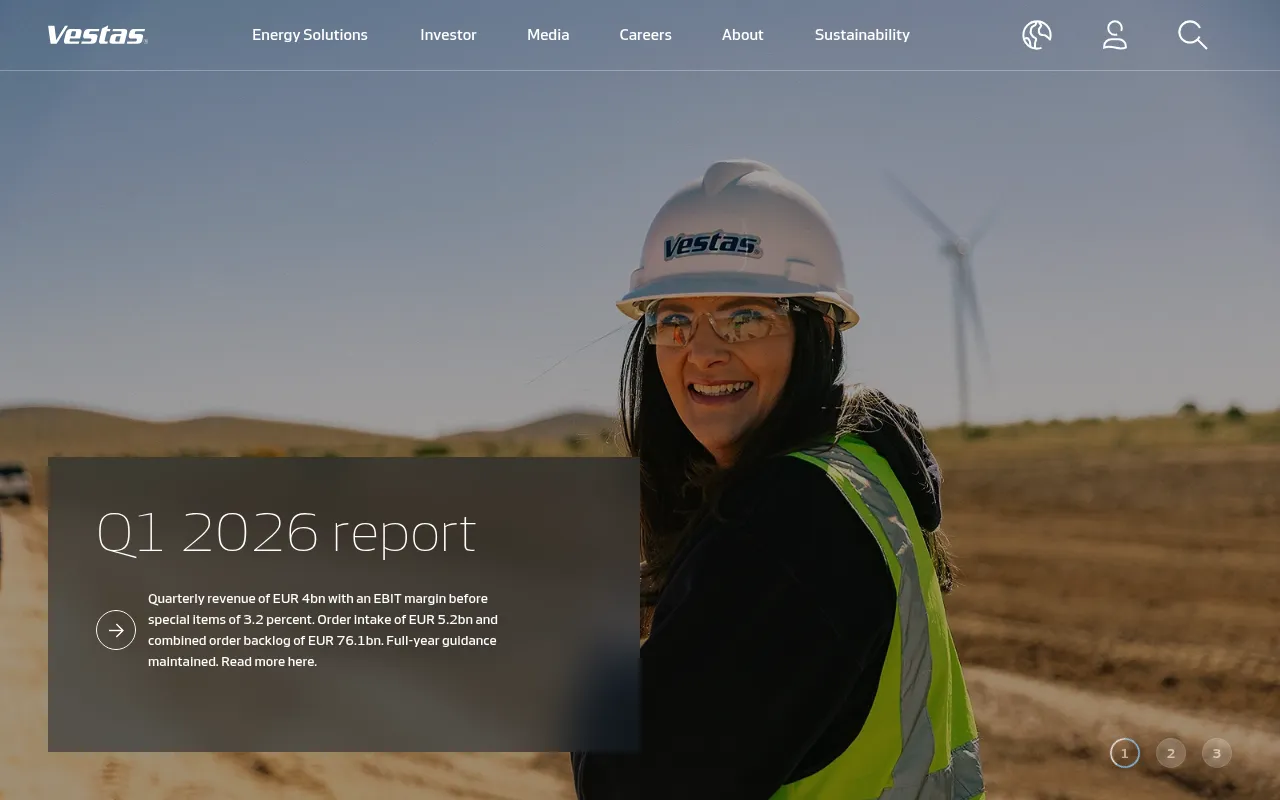Click the quarterly revenue summary paragraph
The width and height of the screenshot is (1280, 800).
[x=323, y=630]
